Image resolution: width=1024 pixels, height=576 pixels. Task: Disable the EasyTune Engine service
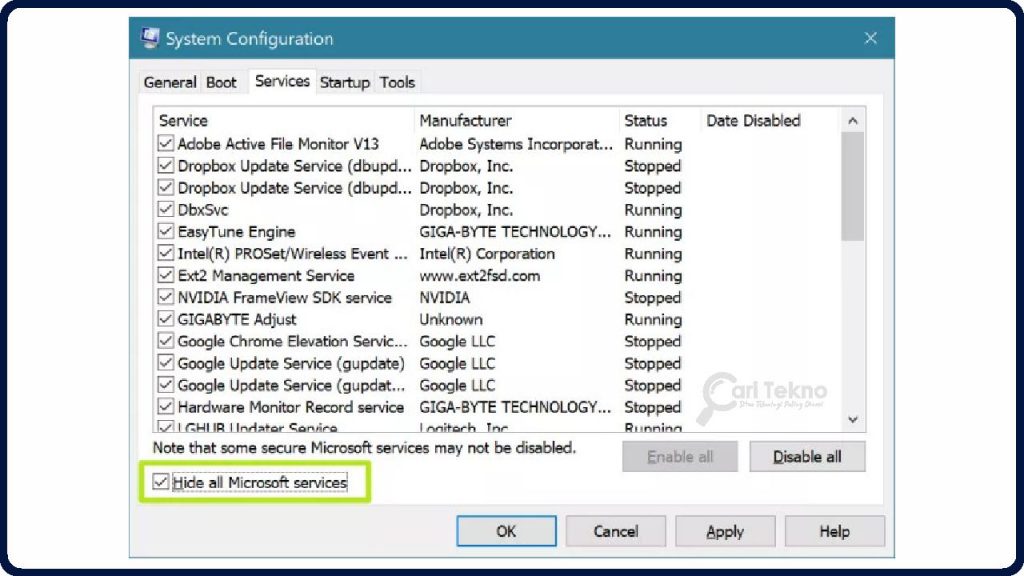point(166,232)
